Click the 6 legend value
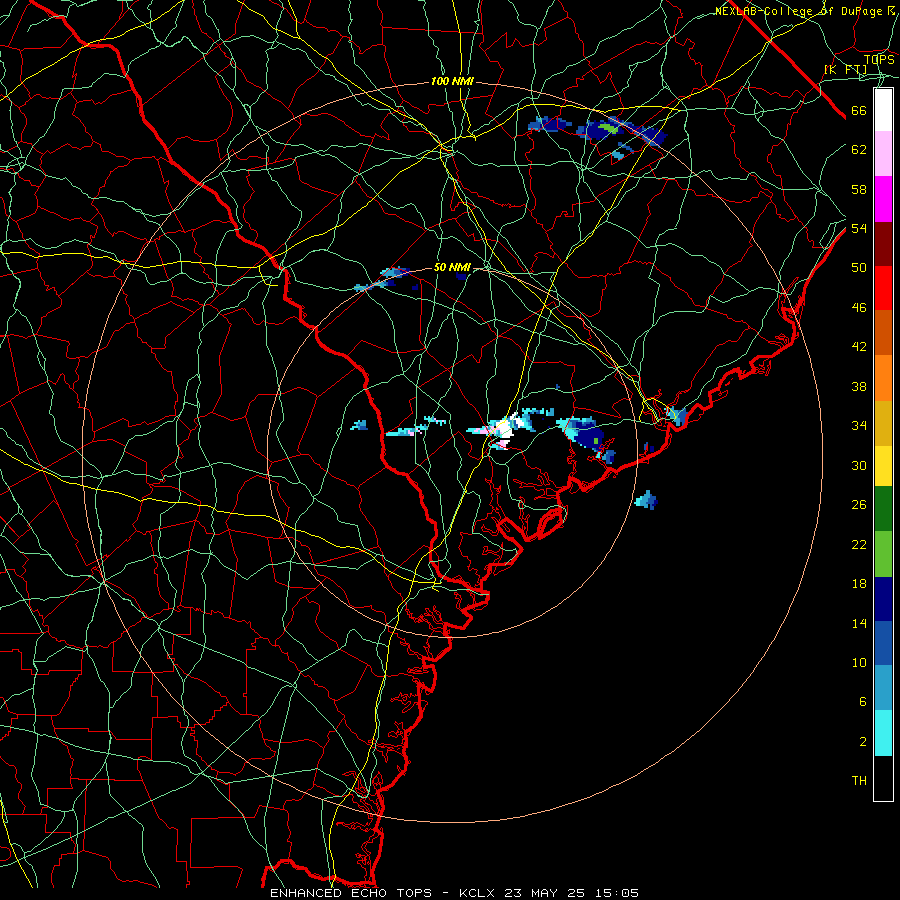The width and height of the screenshot is (900, 900). 863,702
